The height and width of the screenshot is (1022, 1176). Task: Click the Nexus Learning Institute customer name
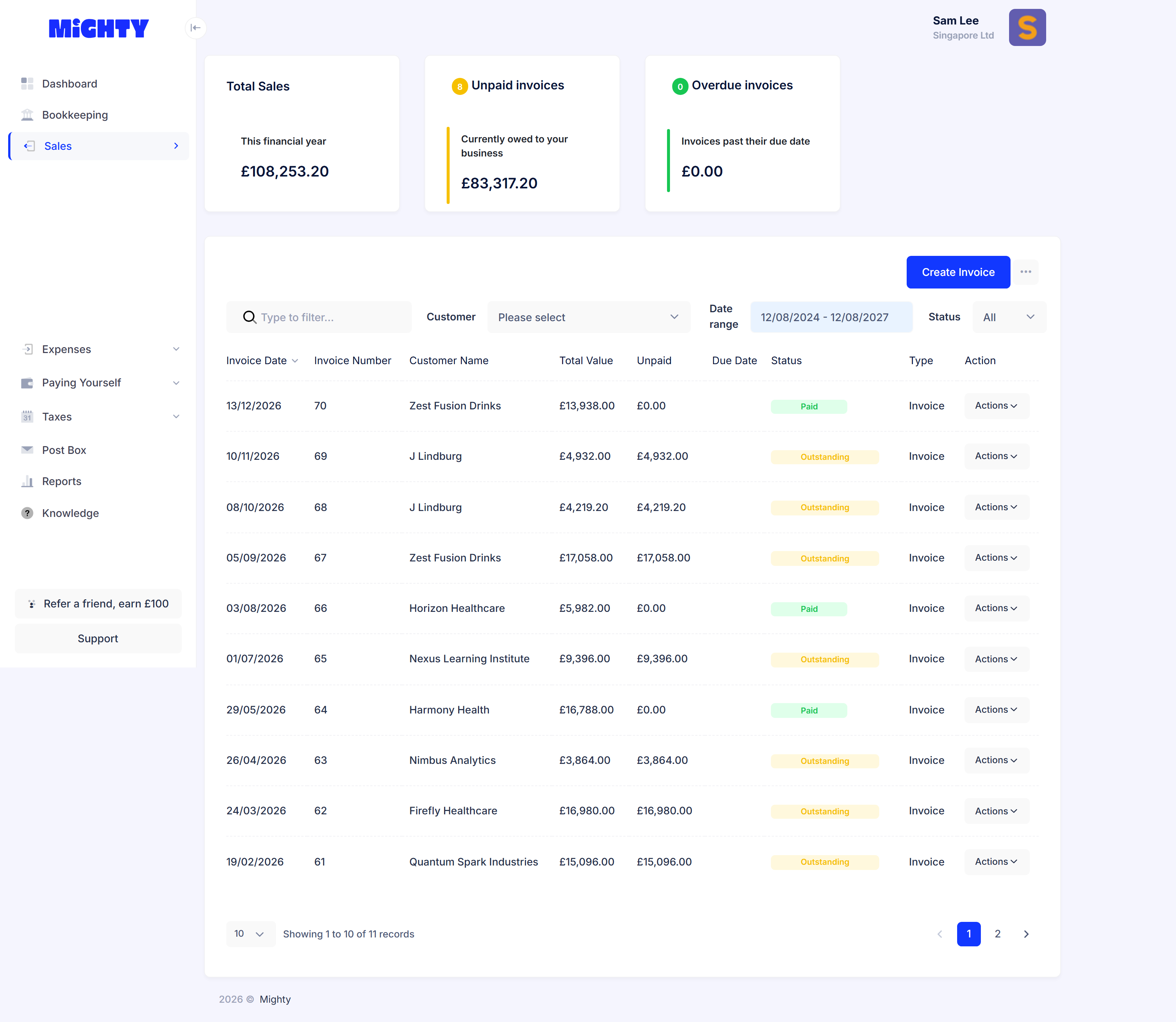[x=469, y=659]
